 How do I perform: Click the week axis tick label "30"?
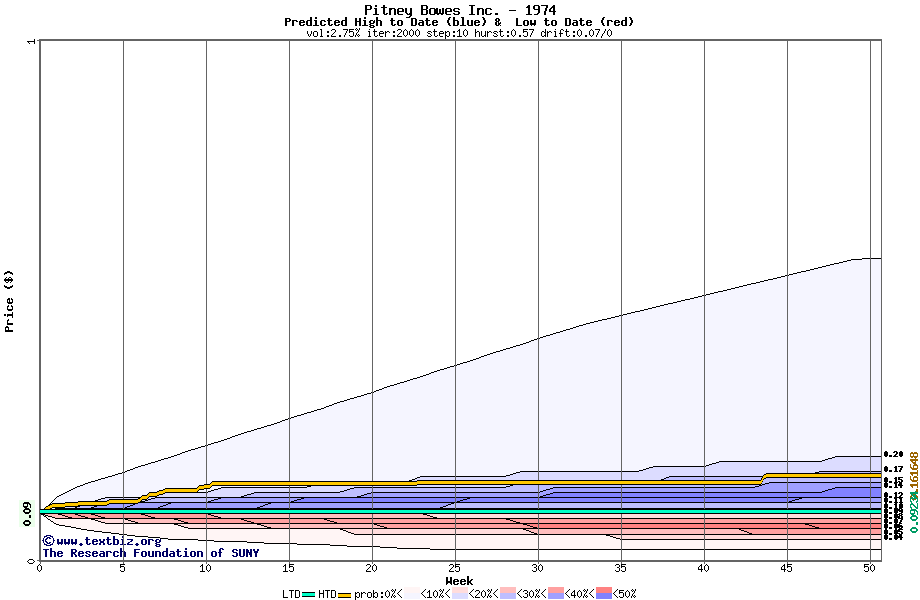click(537, 568)
